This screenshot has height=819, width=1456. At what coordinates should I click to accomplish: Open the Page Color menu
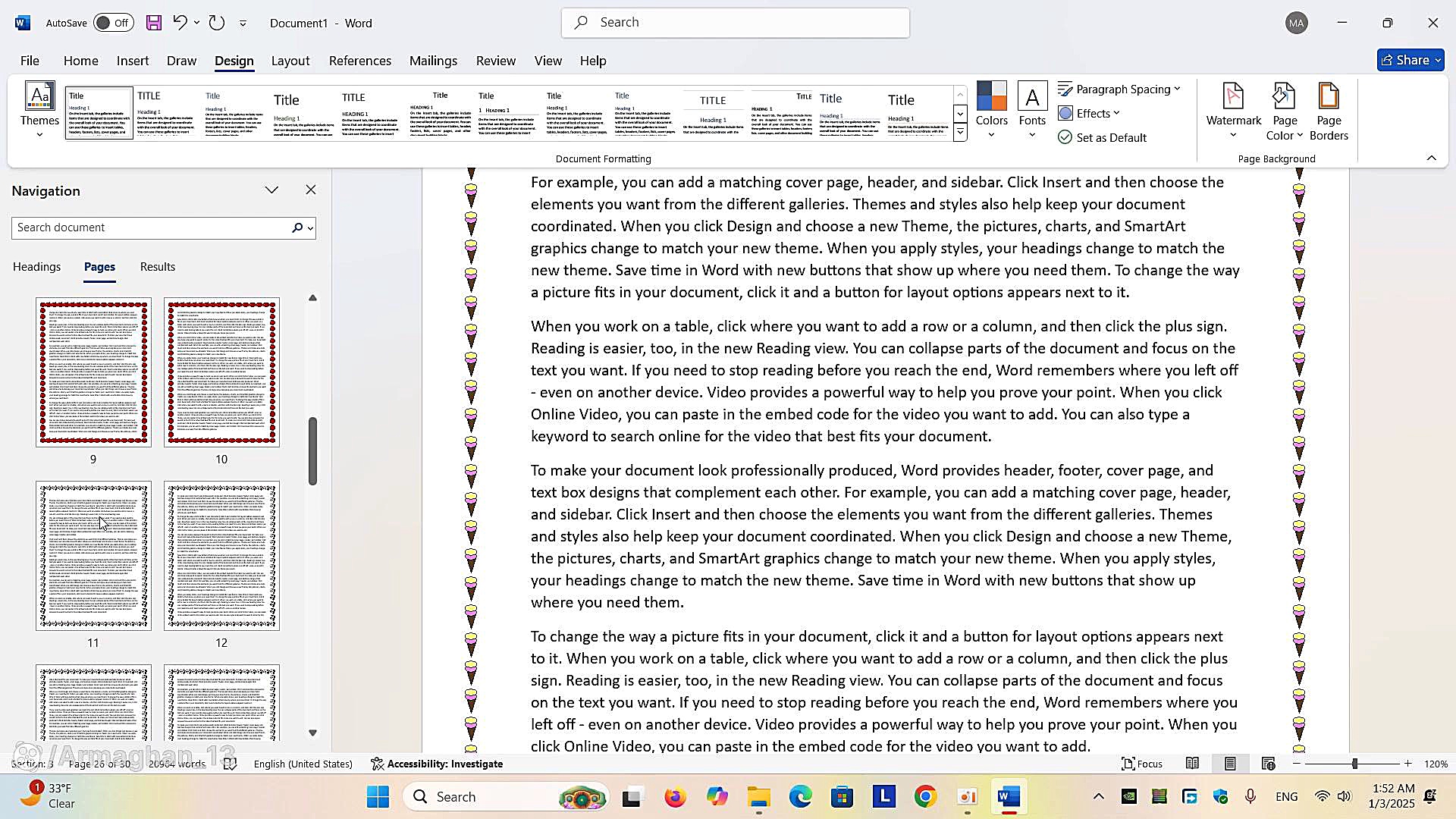(x=1284, y=111)
